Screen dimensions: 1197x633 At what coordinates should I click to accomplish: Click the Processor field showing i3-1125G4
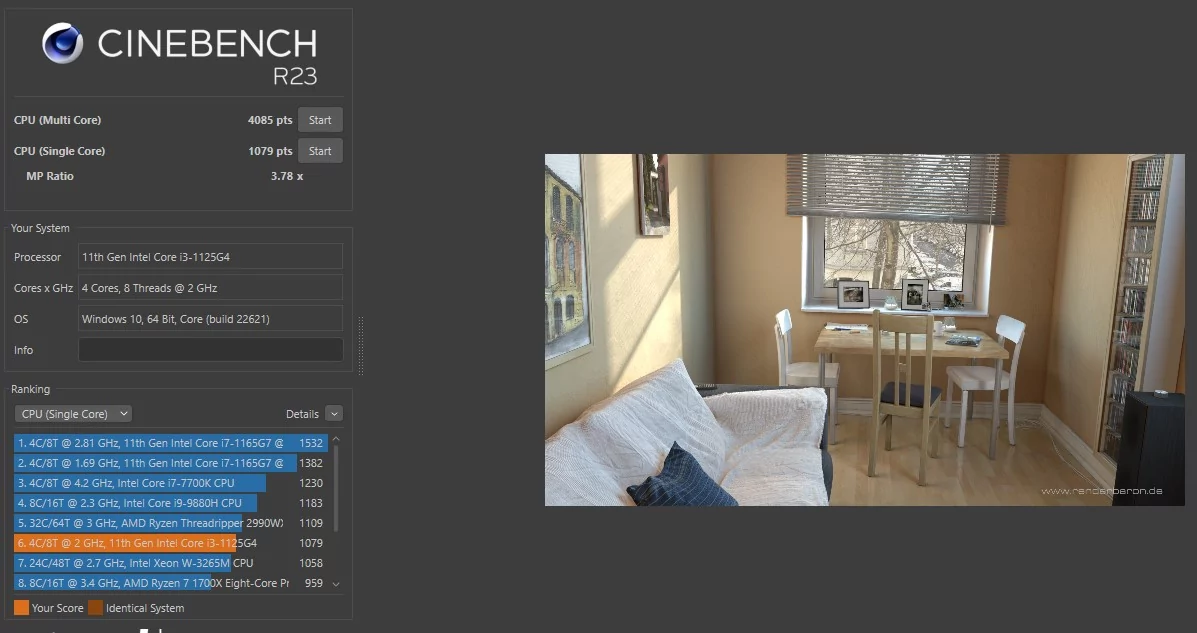pos(210,257)
